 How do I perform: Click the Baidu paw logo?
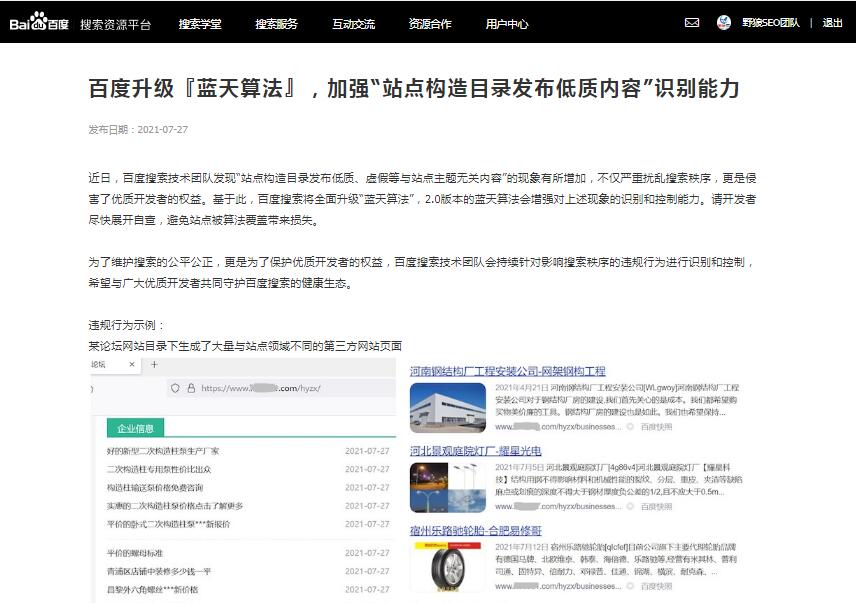[x=40, y=22]
